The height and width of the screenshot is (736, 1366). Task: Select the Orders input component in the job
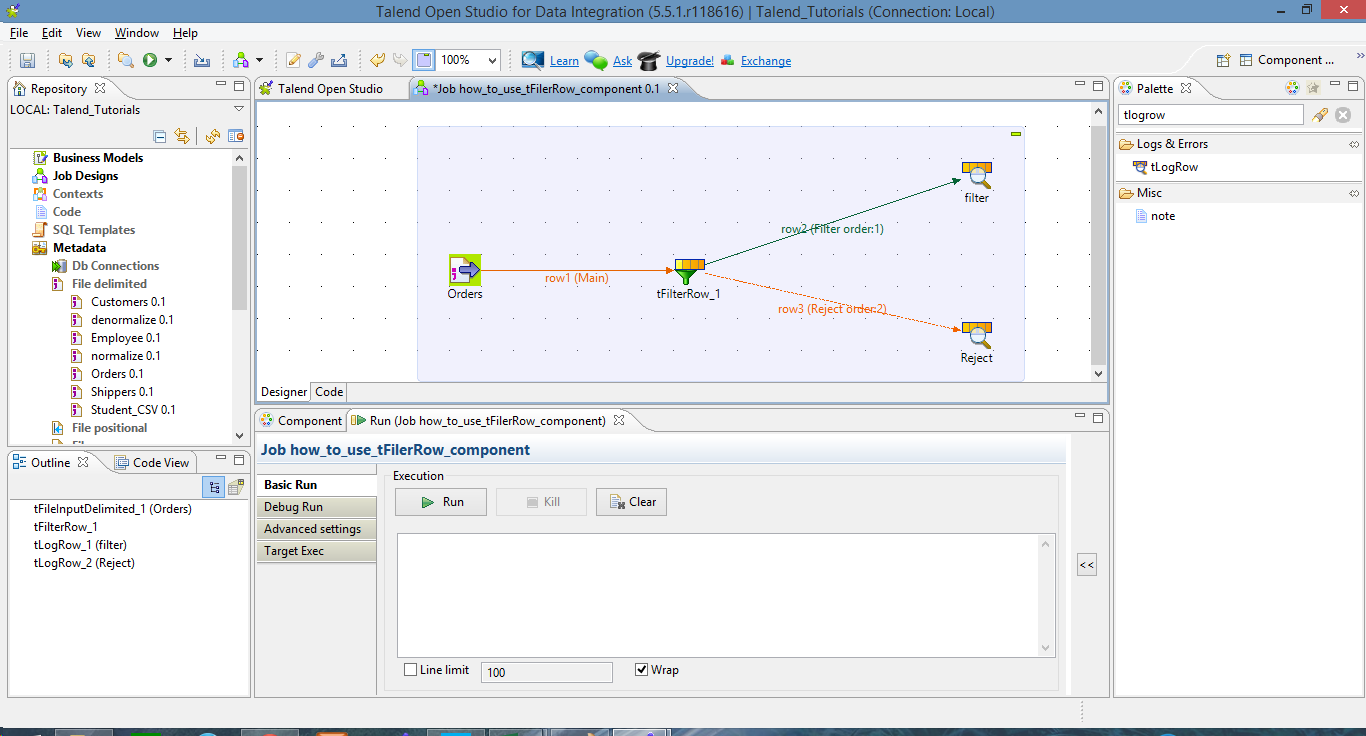click(x=464, y=268)
